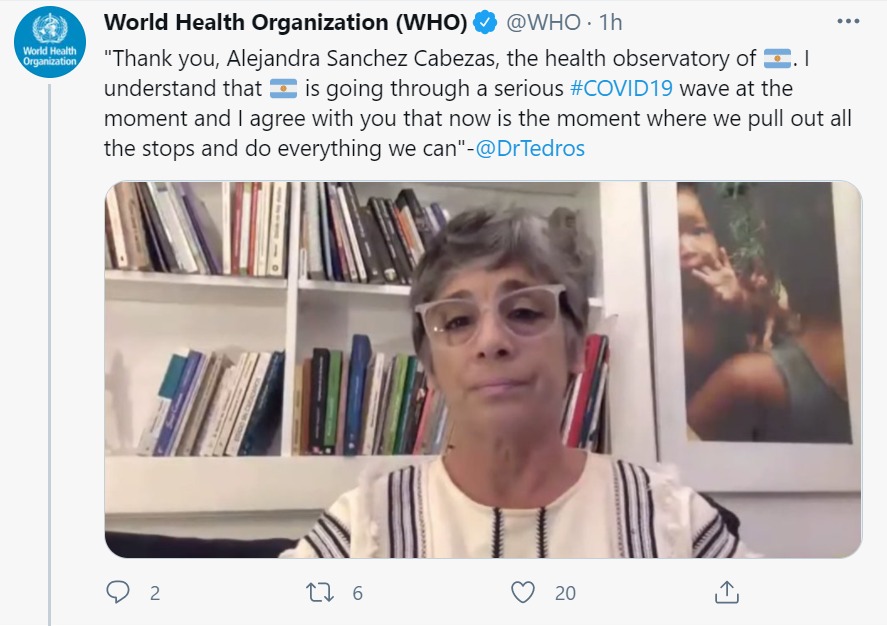Click the World Health Organization (WHO) display name
The image size is (887, 626).
pos(286,23)
